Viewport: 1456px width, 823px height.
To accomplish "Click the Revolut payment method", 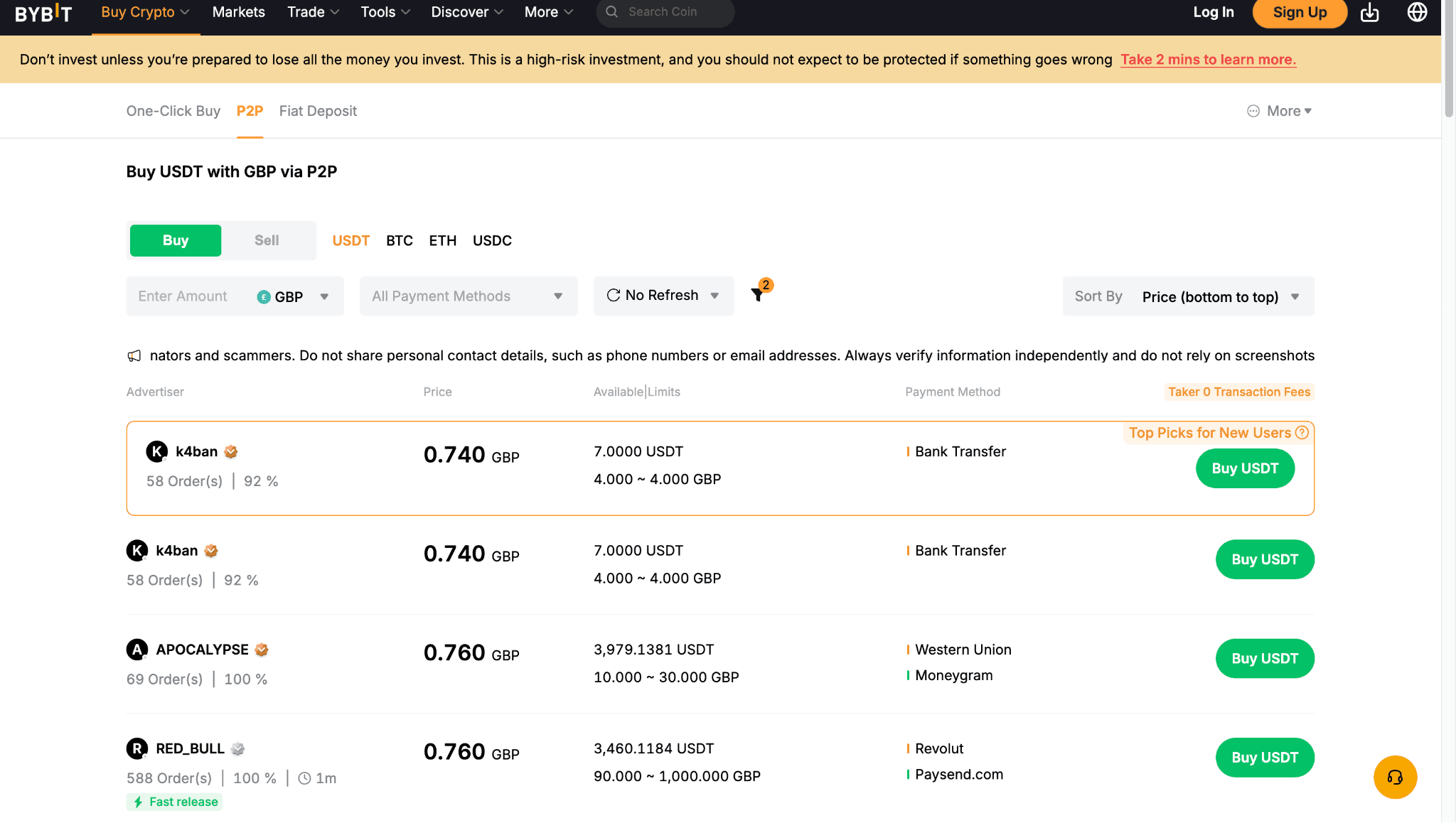I will point(939,748).
